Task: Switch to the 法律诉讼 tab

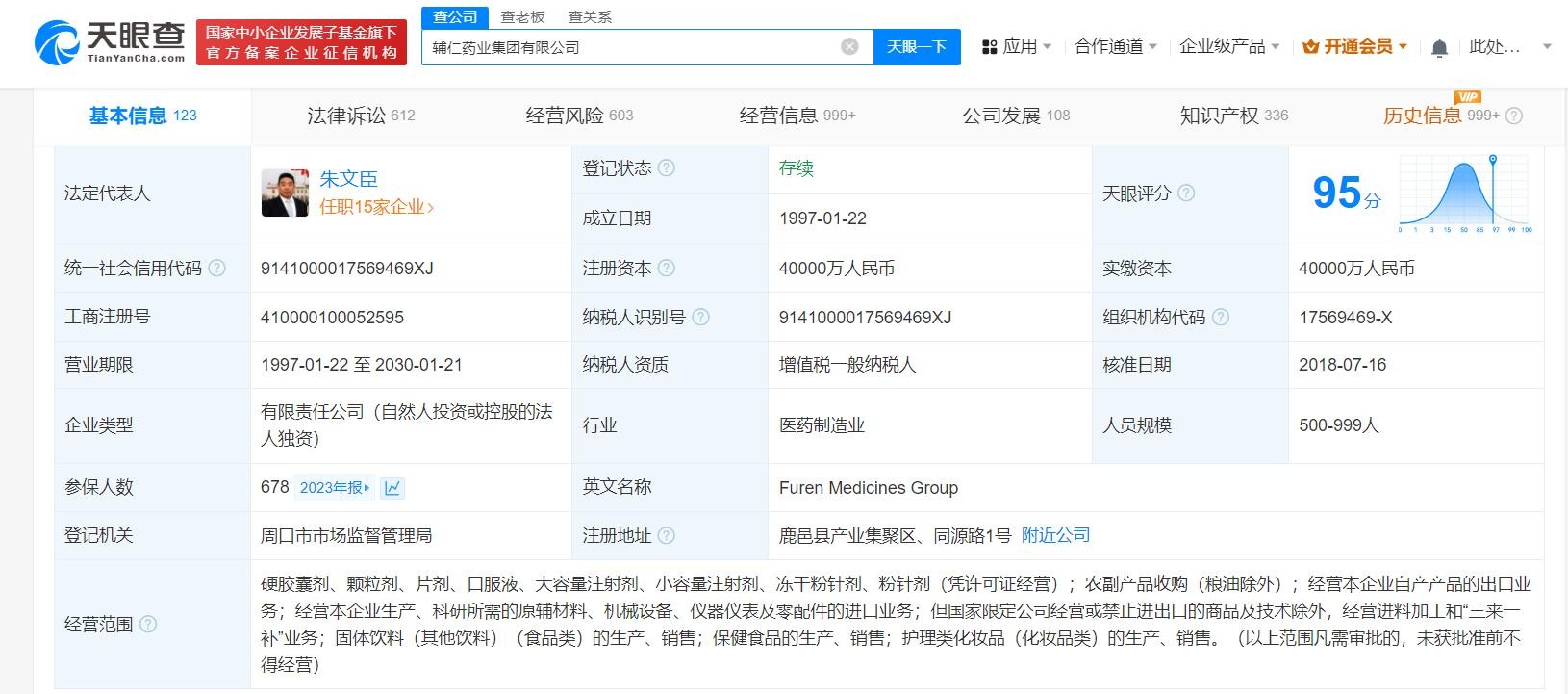Action: coord(361,116)
